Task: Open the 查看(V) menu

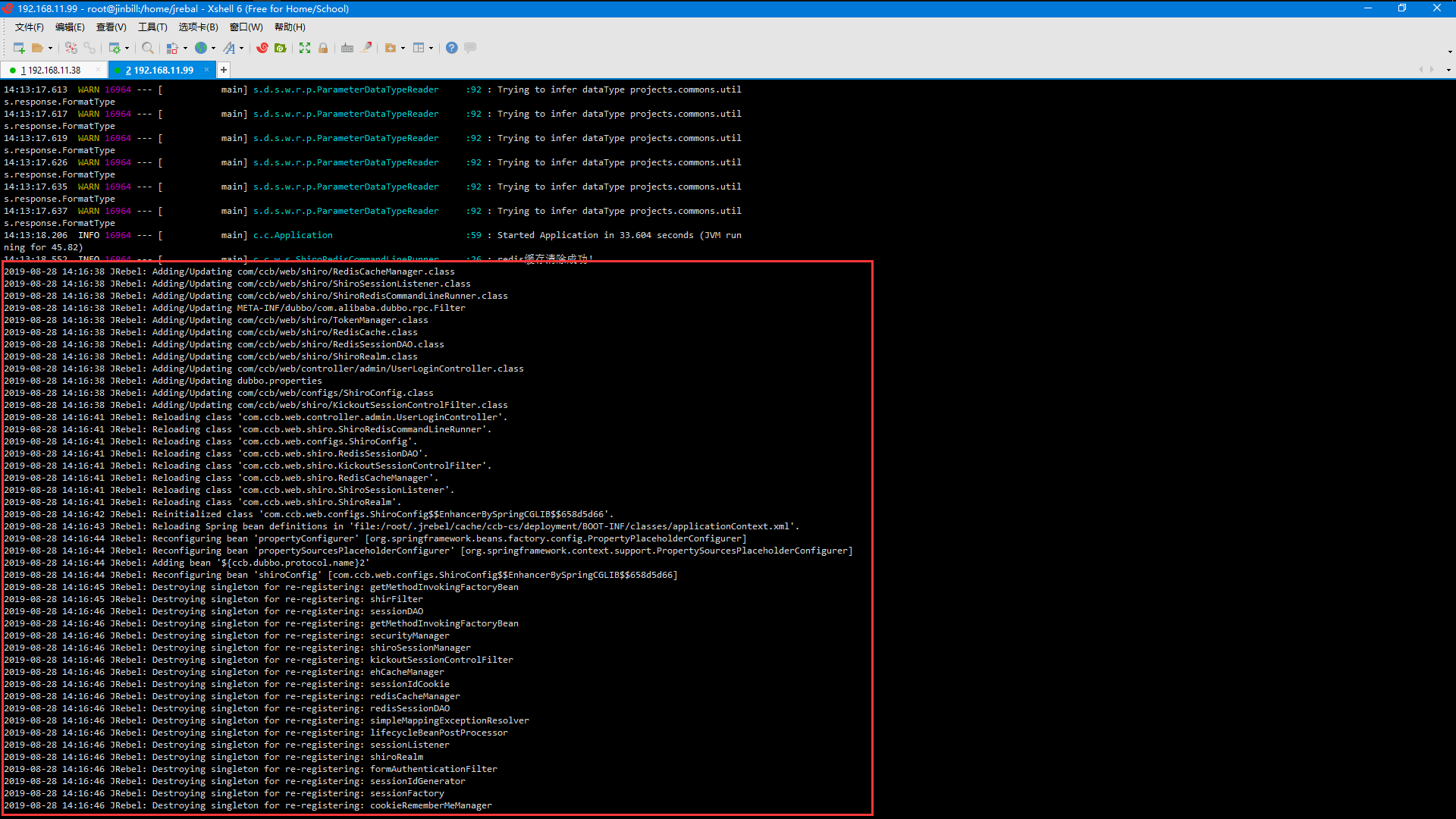Action: pos(111,27)
